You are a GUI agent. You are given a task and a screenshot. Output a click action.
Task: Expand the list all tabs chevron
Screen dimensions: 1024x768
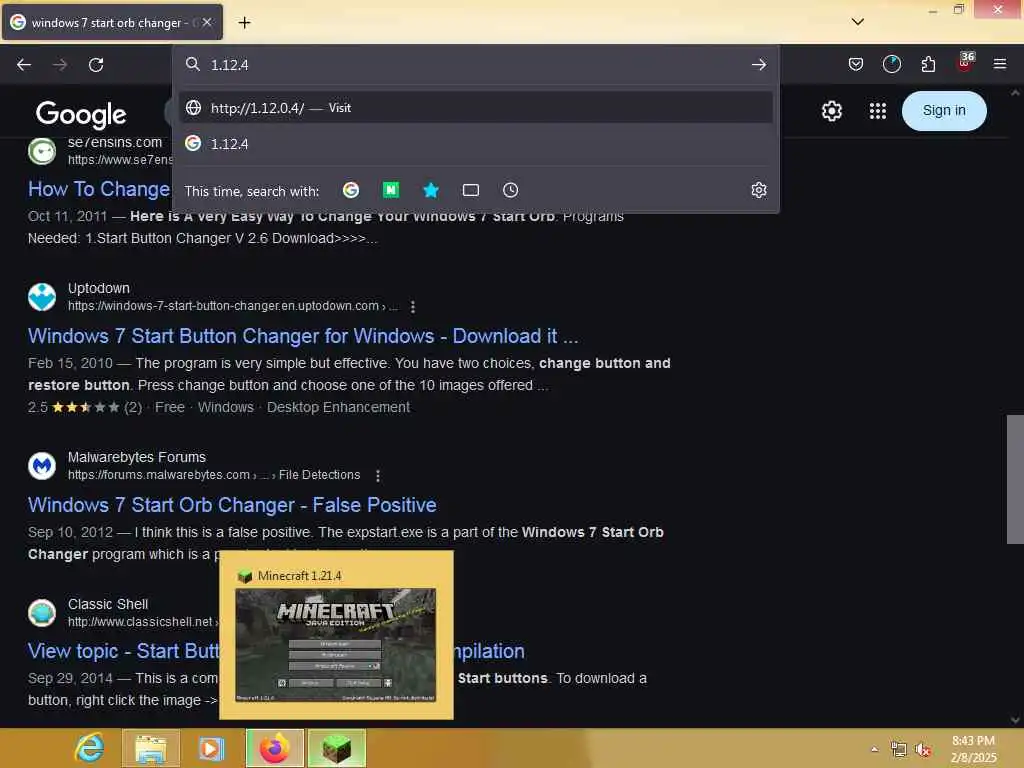857,22
